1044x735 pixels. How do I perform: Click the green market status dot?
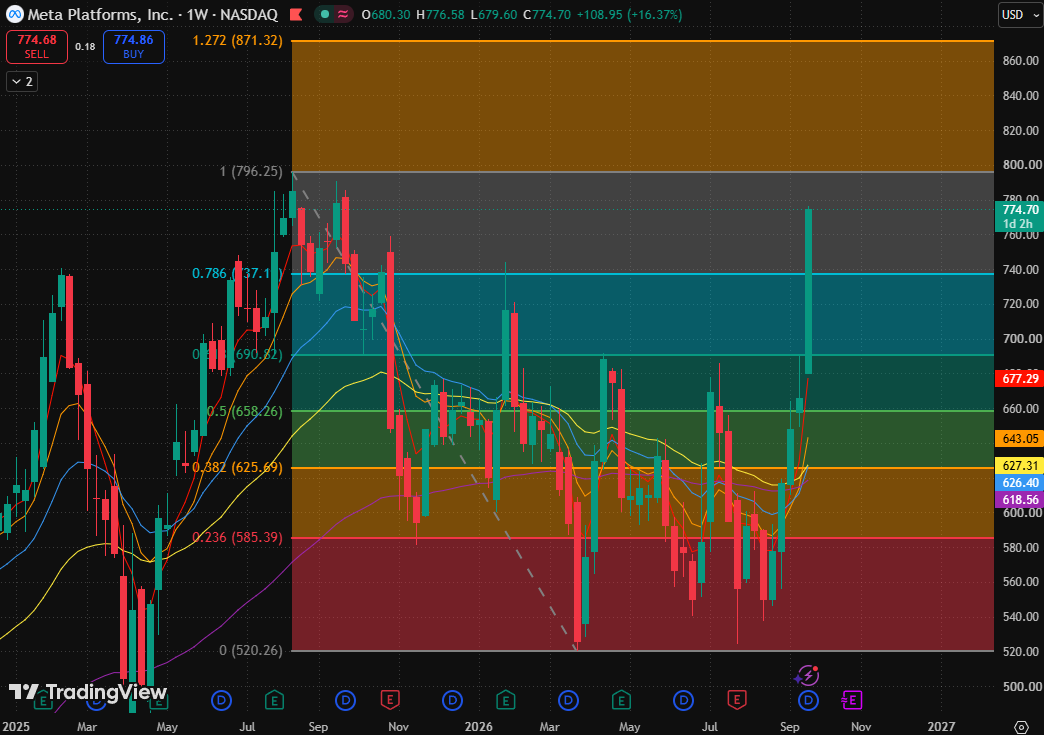click(324, 14)
